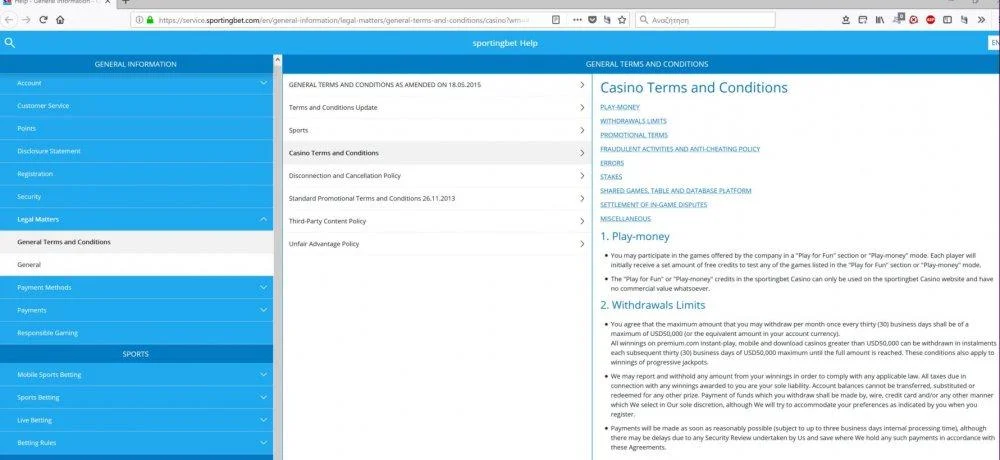Click the browser search box
This screenshot has width=1000, height=460.
pos(705,20)
